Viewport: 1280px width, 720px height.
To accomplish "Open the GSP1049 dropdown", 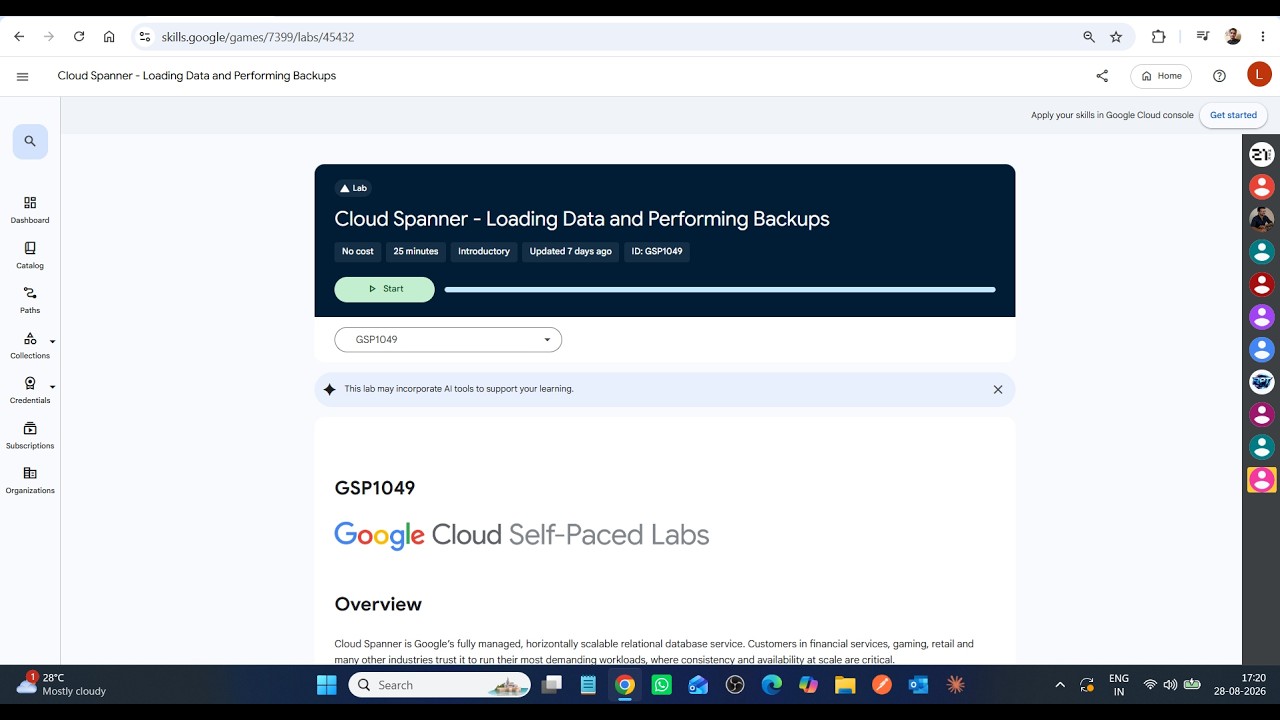I will click(448, 340).
